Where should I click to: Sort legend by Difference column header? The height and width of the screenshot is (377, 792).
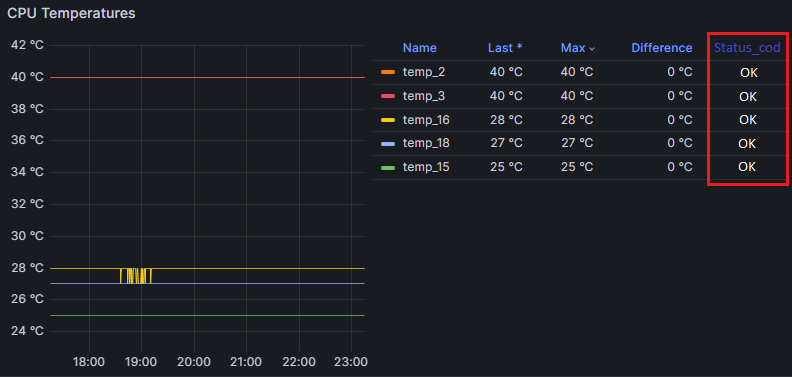click(x=662, y=48)
